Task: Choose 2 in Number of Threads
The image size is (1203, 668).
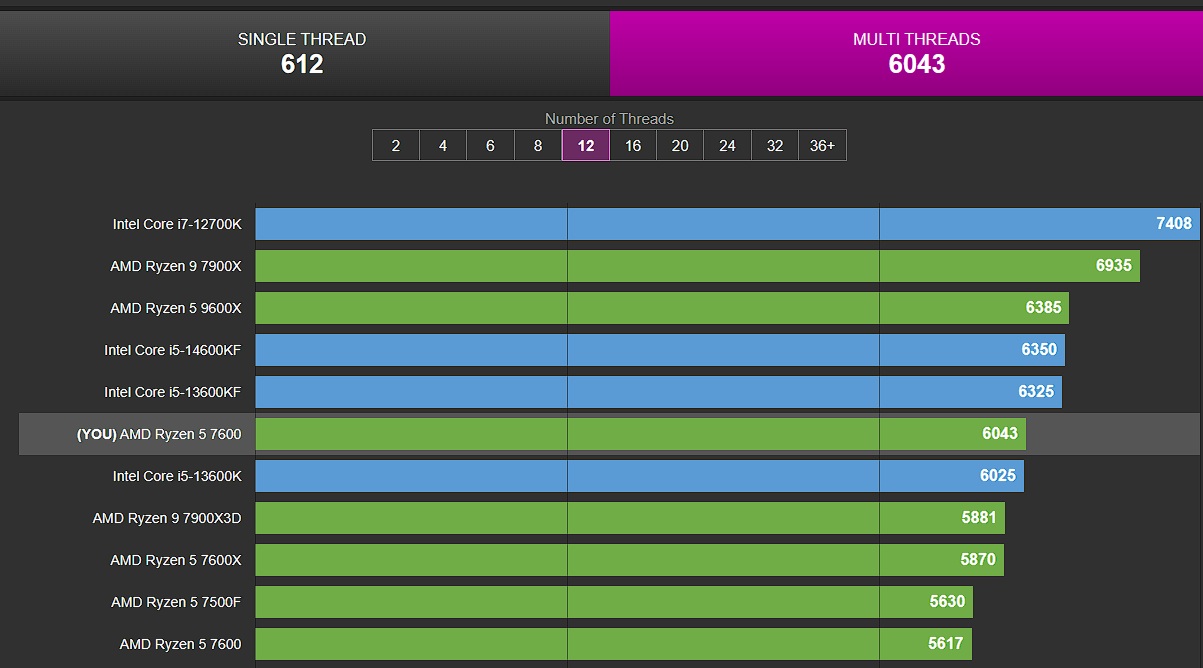Action: pos(396,145)
